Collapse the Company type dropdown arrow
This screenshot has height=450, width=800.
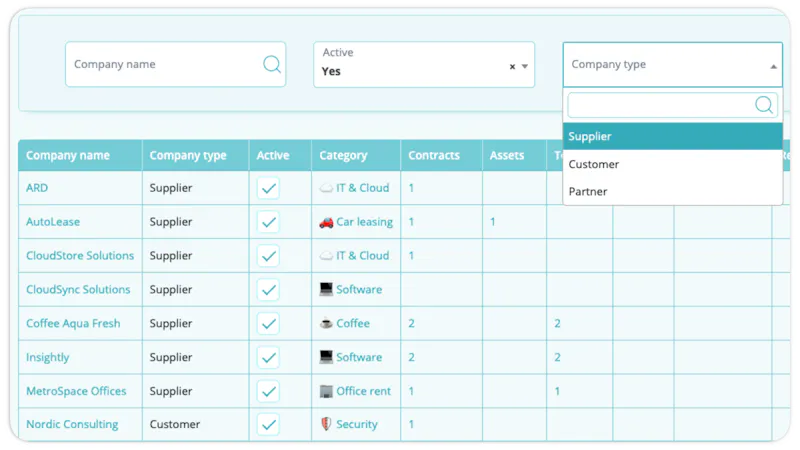(x=773, y=66)
